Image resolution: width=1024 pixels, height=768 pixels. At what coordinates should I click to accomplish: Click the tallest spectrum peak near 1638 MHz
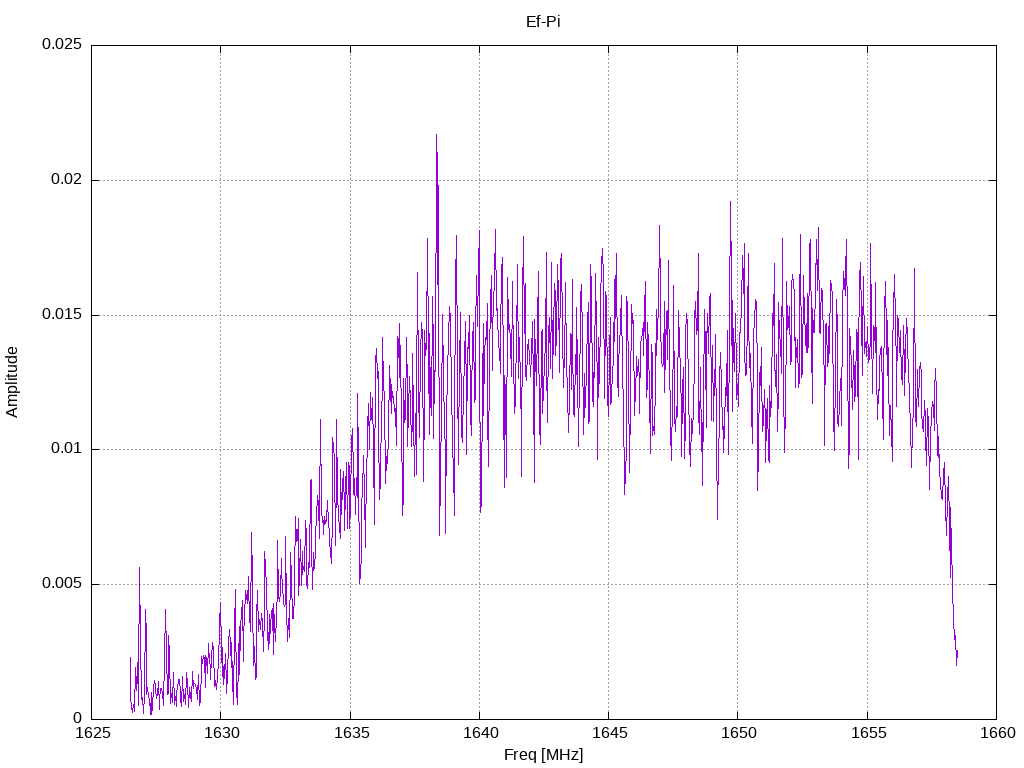coord(436,135)
